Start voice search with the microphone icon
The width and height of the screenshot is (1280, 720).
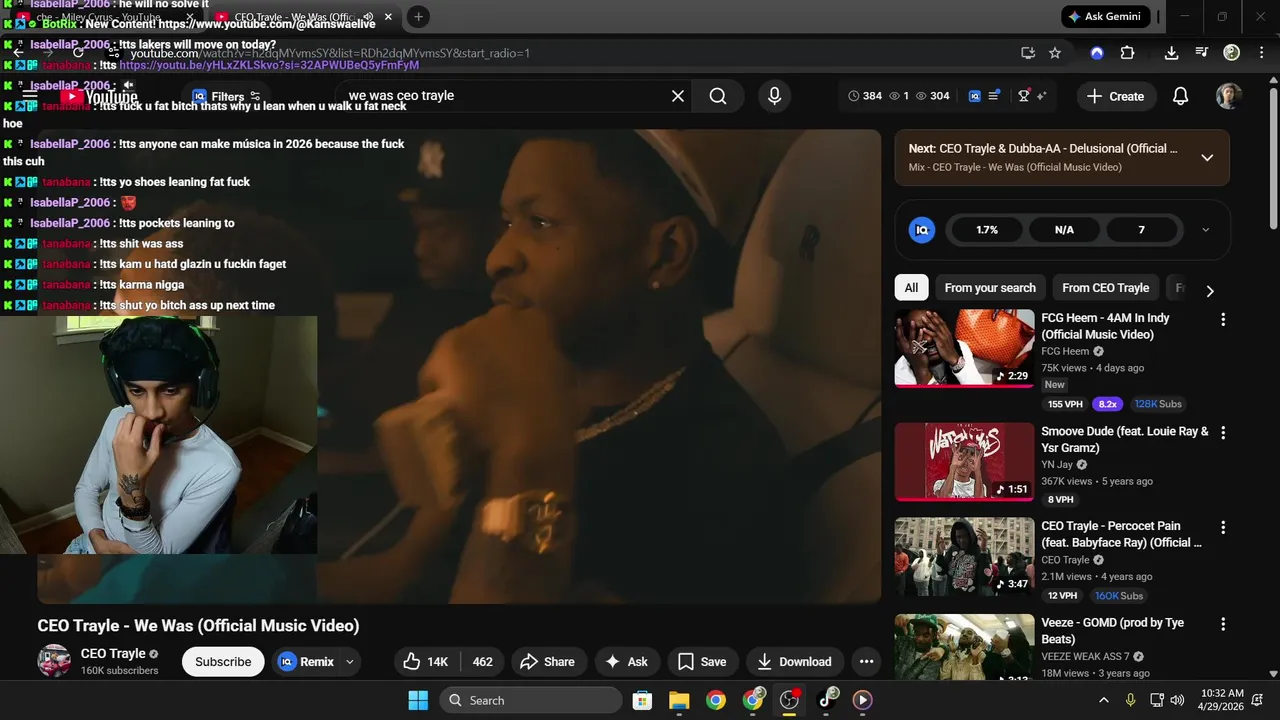point(774,96)
